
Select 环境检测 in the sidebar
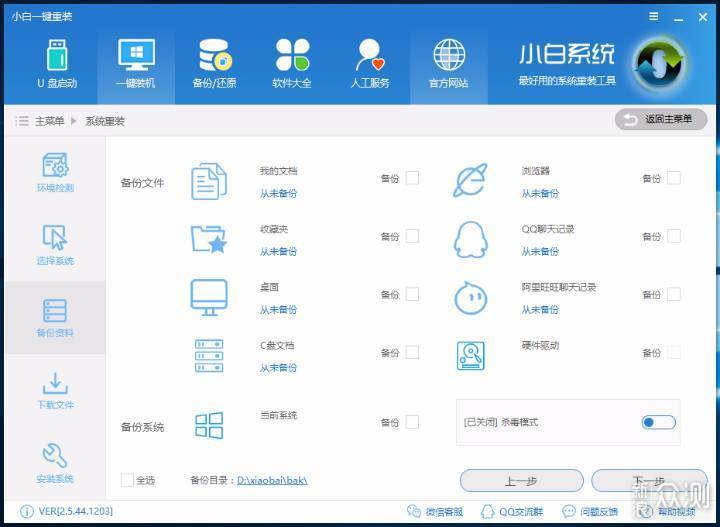[x=55, y=173]
